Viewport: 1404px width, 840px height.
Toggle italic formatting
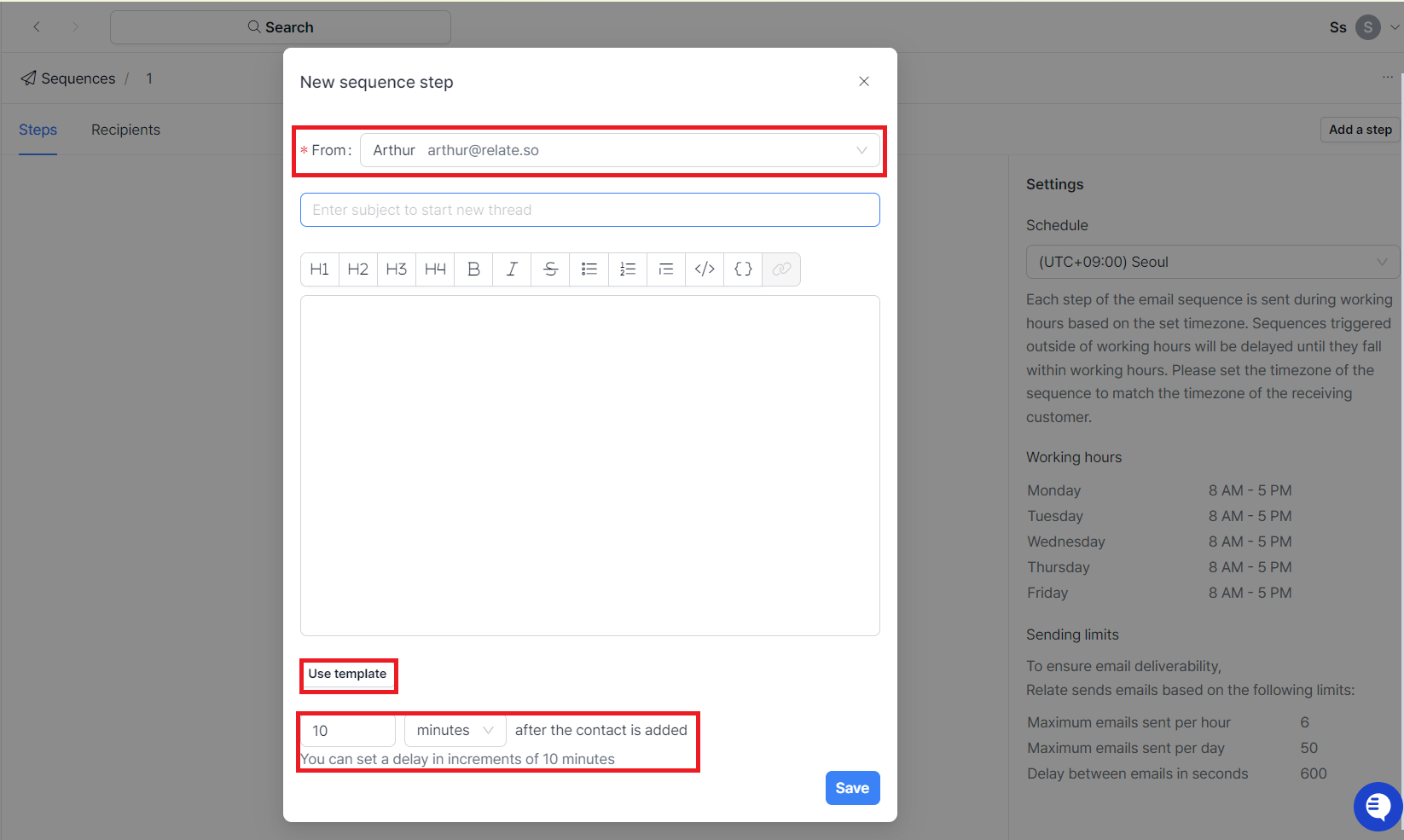coord(512,269)
